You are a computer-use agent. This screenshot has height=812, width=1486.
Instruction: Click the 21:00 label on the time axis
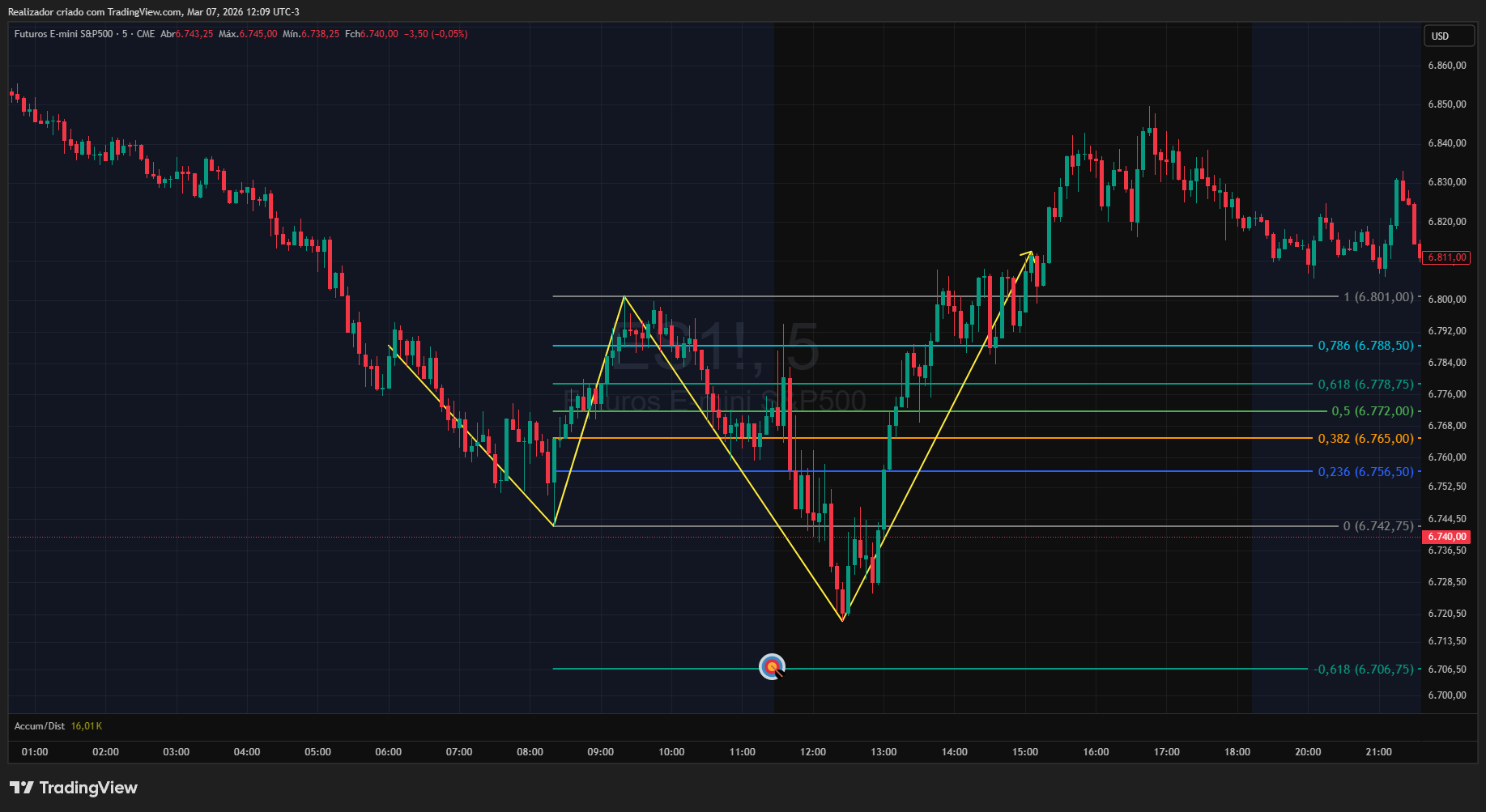1379,752
